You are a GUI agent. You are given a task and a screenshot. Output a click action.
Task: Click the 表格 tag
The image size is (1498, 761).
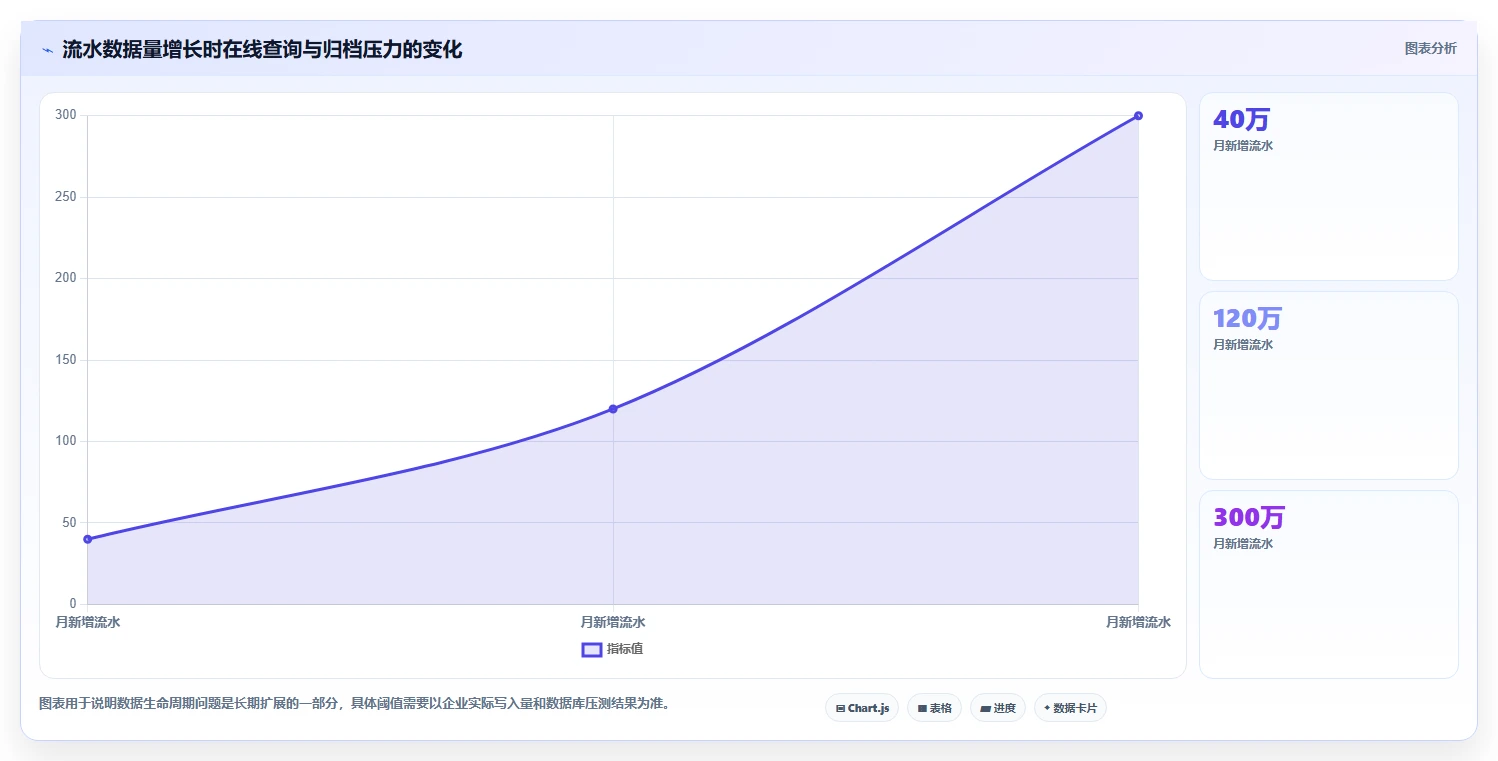point(934,708)
